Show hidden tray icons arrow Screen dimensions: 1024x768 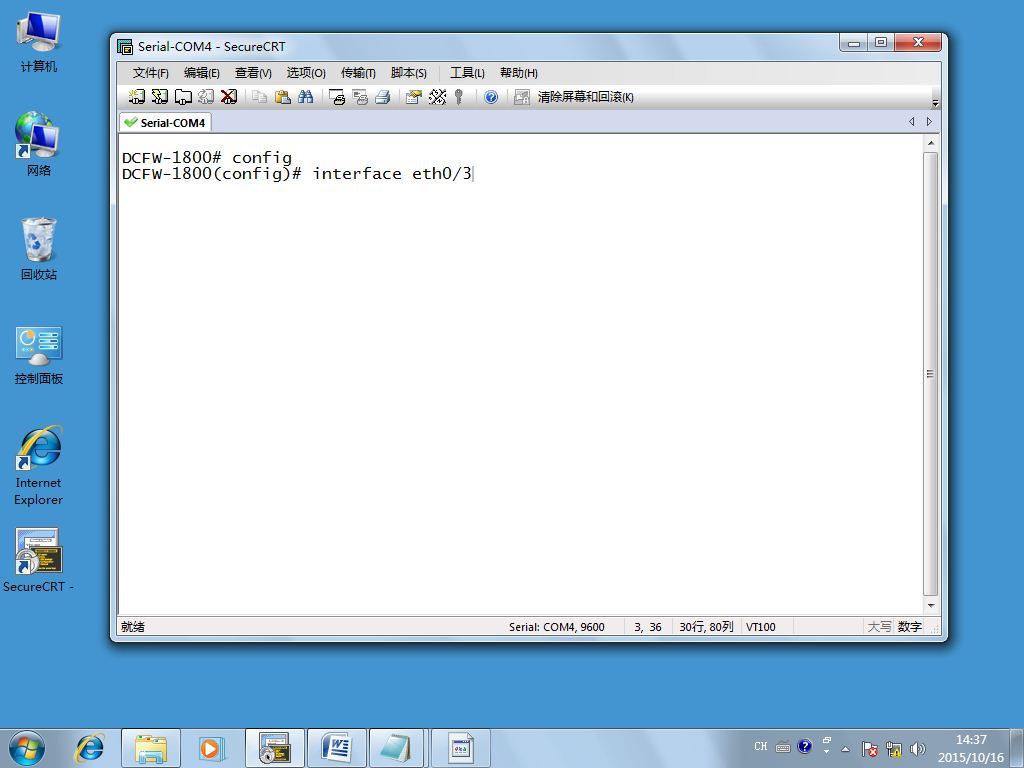tap(845, 749)
